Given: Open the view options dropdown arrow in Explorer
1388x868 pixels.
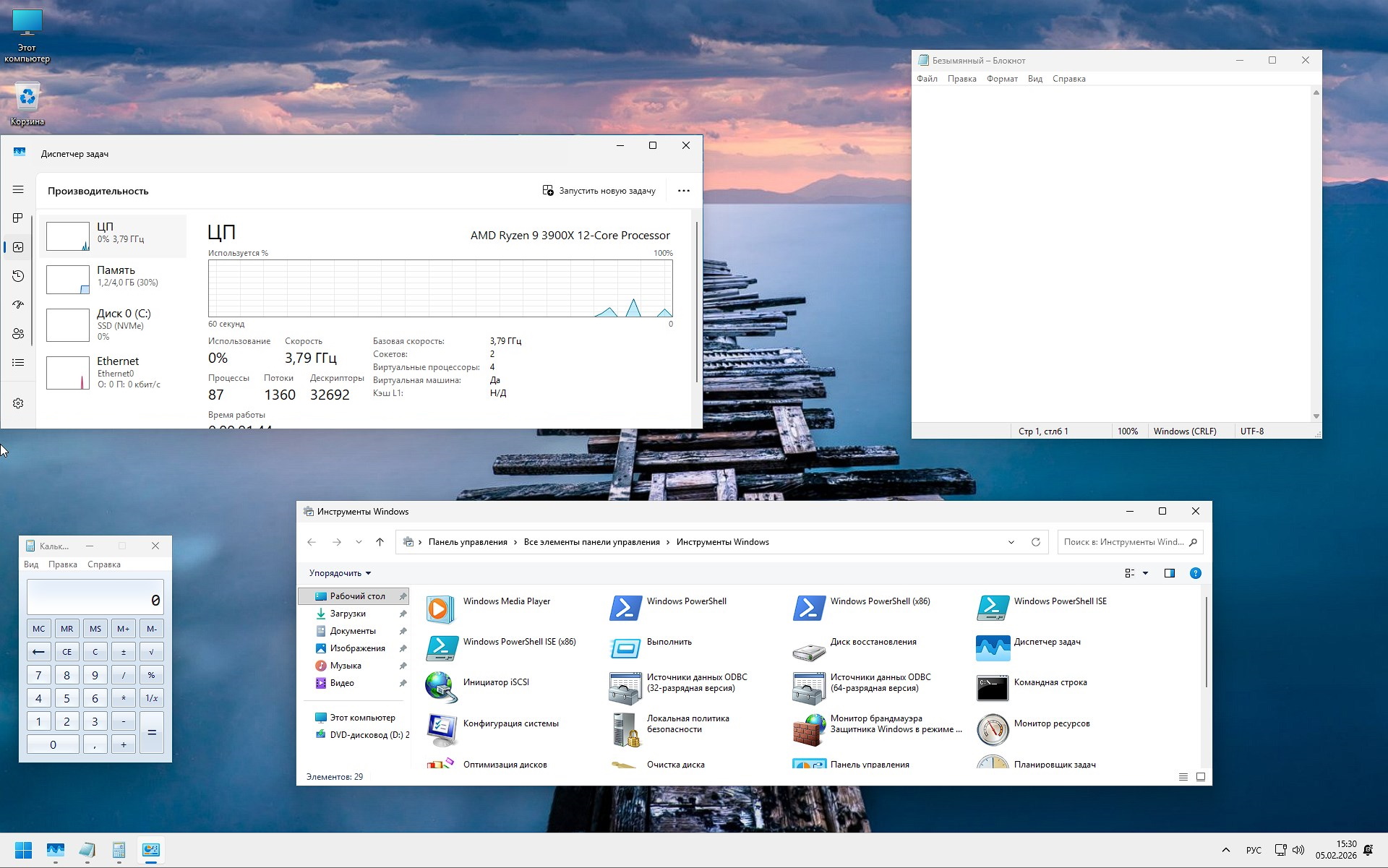Looking at the screenshot, I should [x=1145, y=573].
